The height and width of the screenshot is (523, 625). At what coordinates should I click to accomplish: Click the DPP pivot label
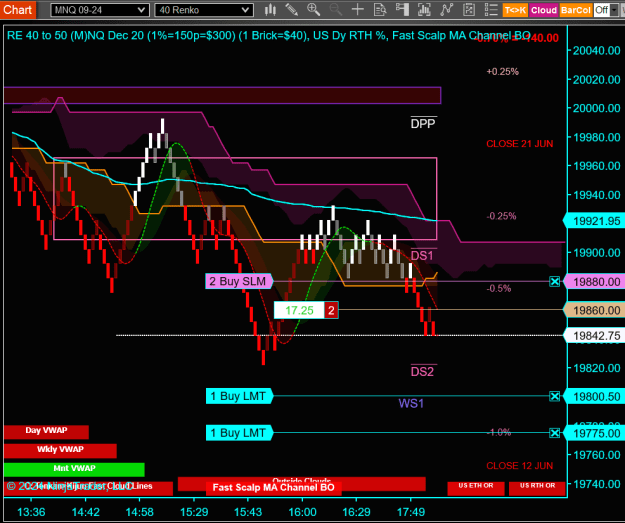[x=423, y=124]
